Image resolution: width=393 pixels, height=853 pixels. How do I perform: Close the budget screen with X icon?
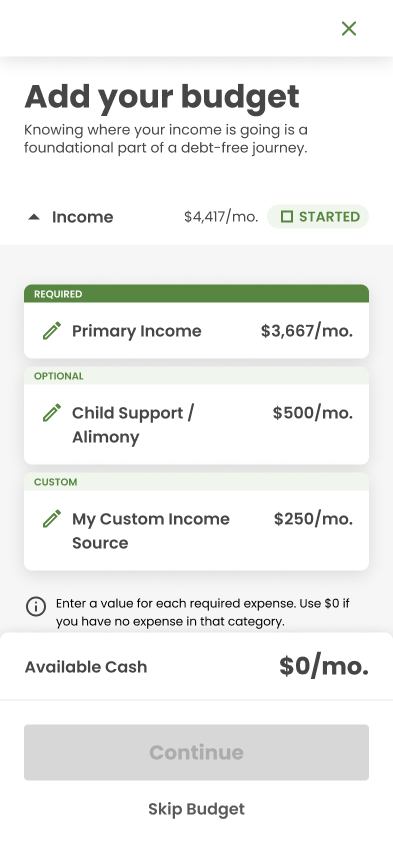(349, 28)
